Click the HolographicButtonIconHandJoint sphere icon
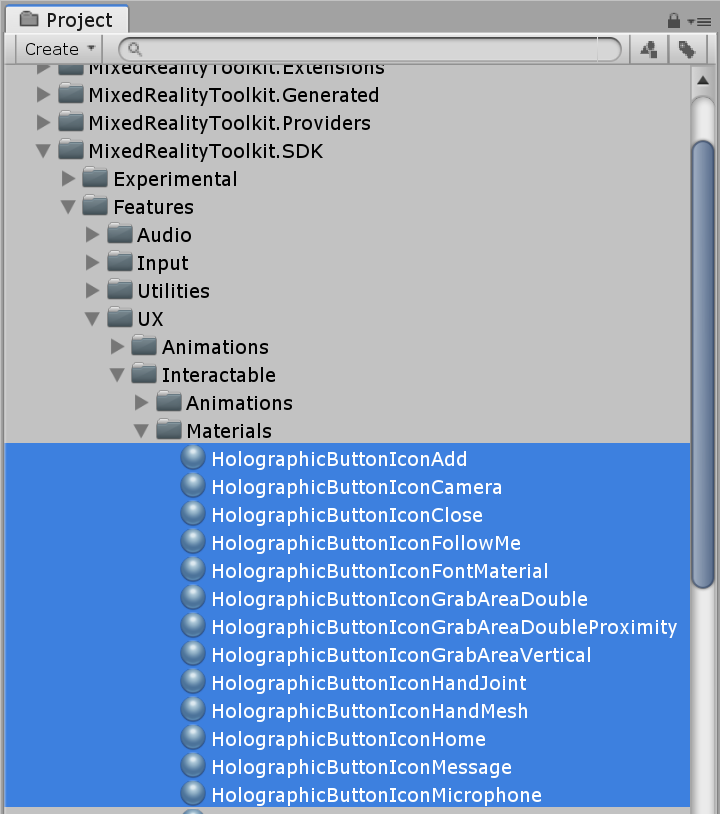This screenshot has height=814, width=720. coord(193,683)
